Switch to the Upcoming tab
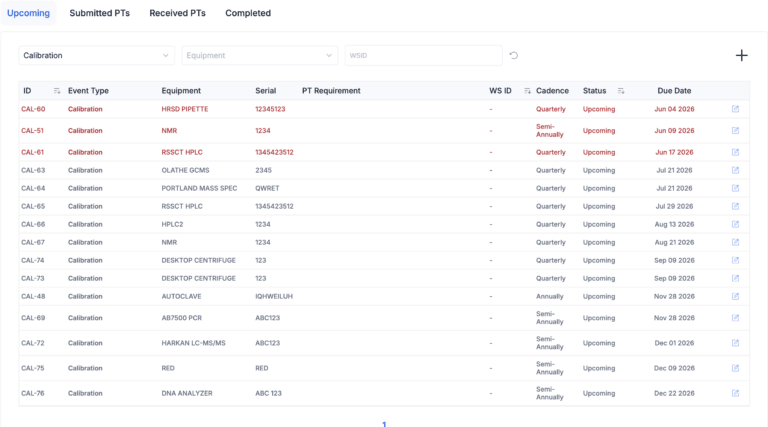This screenshot has width=768, height=427. pyautogui.click(x=28, y=13)
